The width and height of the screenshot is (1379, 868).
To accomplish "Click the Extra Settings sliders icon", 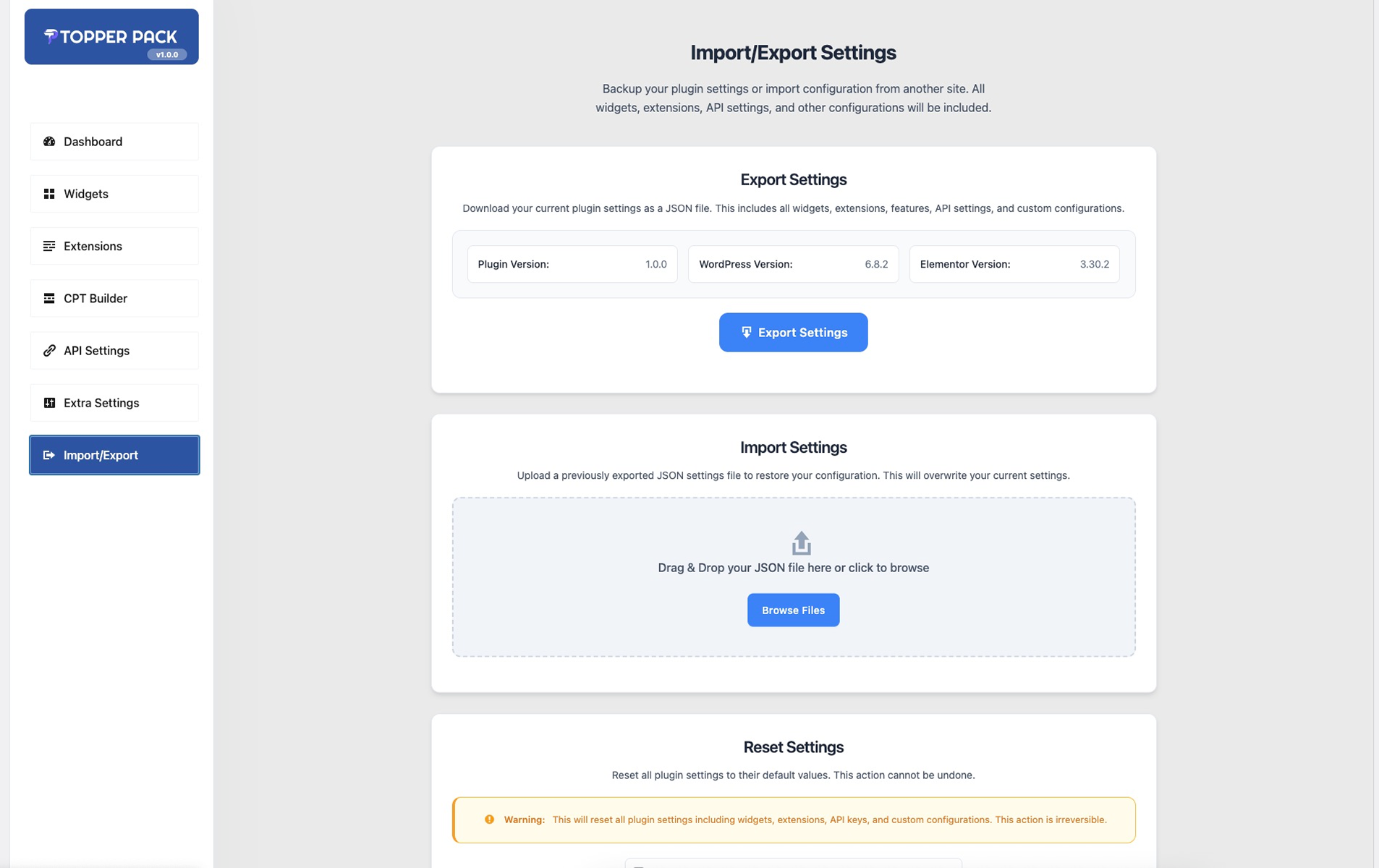I will [x=49, y=403].
